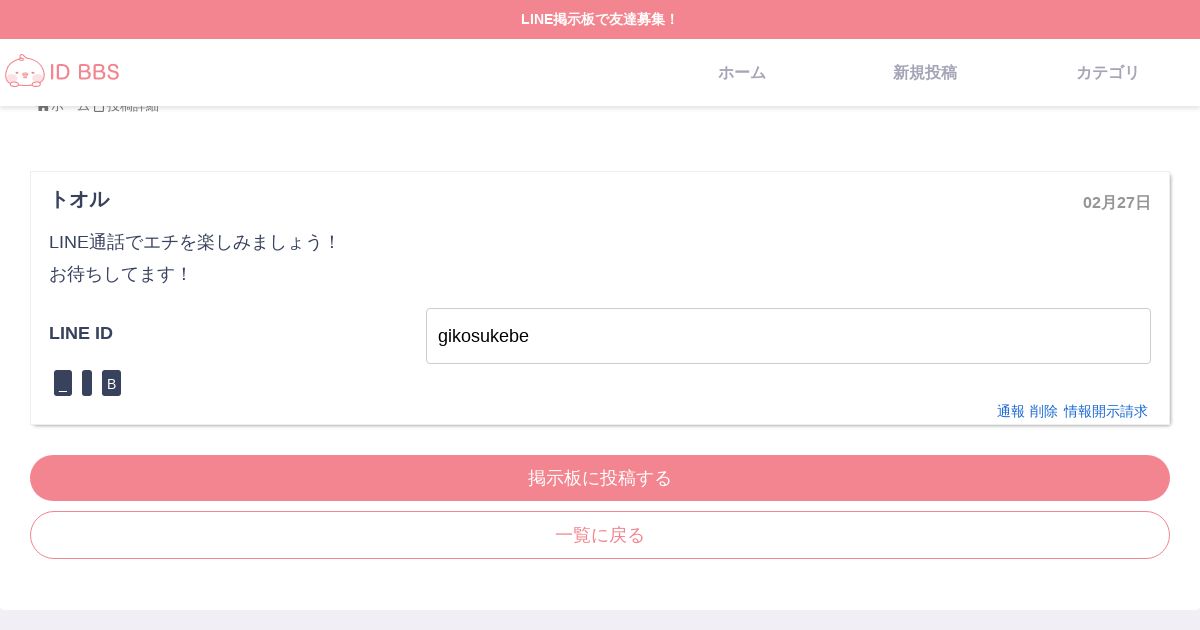1200x630 pixels.
Task: Click the message line LINE通話でエチを楽しみましょう！
Action: pyautogui.click(x=195, y=242)
